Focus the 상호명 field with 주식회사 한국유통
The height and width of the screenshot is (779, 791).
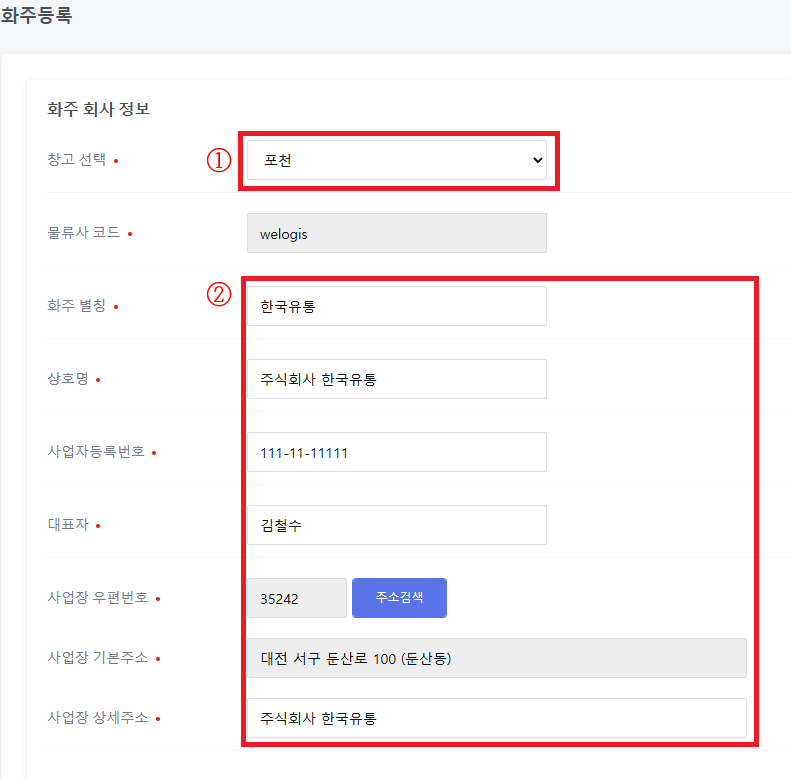(x=396, y=379)
